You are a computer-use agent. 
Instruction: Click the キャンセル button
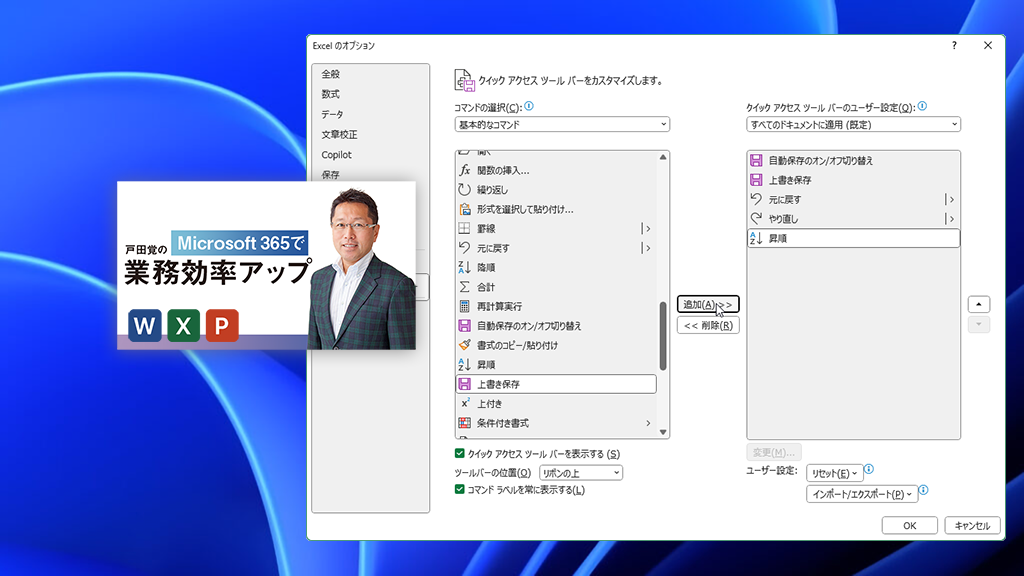click(972, 525)
